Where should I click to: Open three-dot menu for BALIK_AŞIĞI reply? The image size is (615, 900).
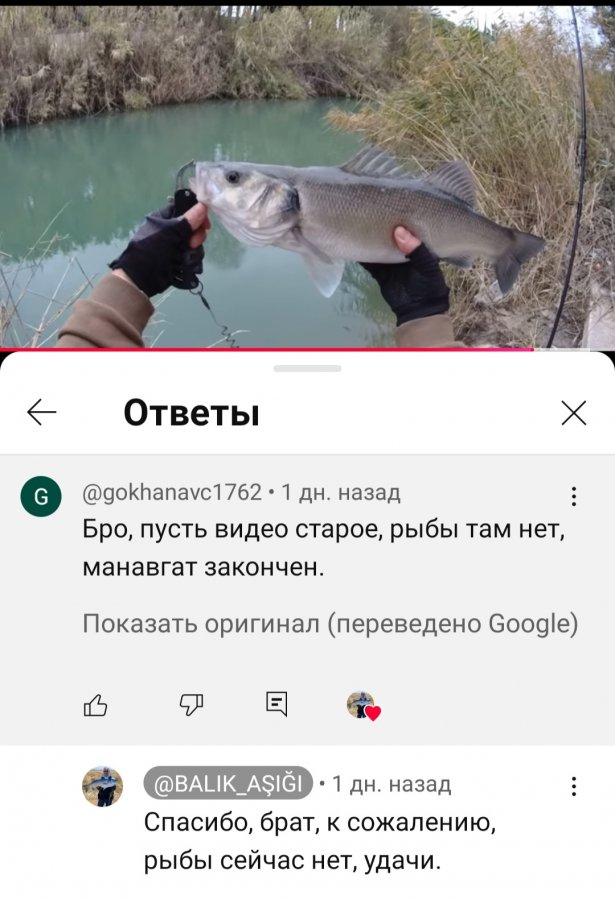coord(574,786)
